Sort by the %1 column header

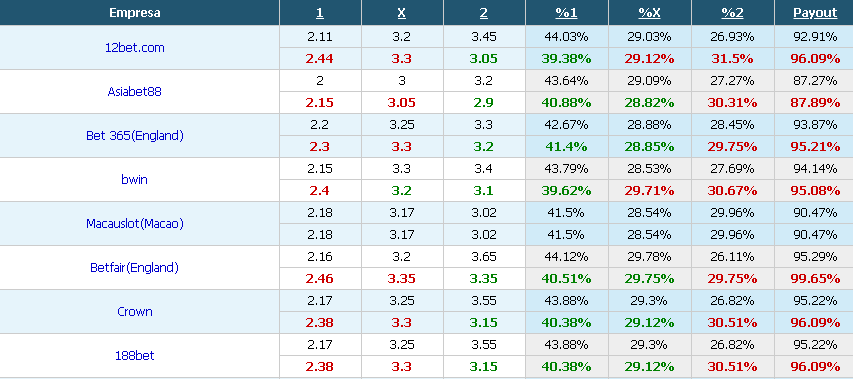tap(566, 13)
